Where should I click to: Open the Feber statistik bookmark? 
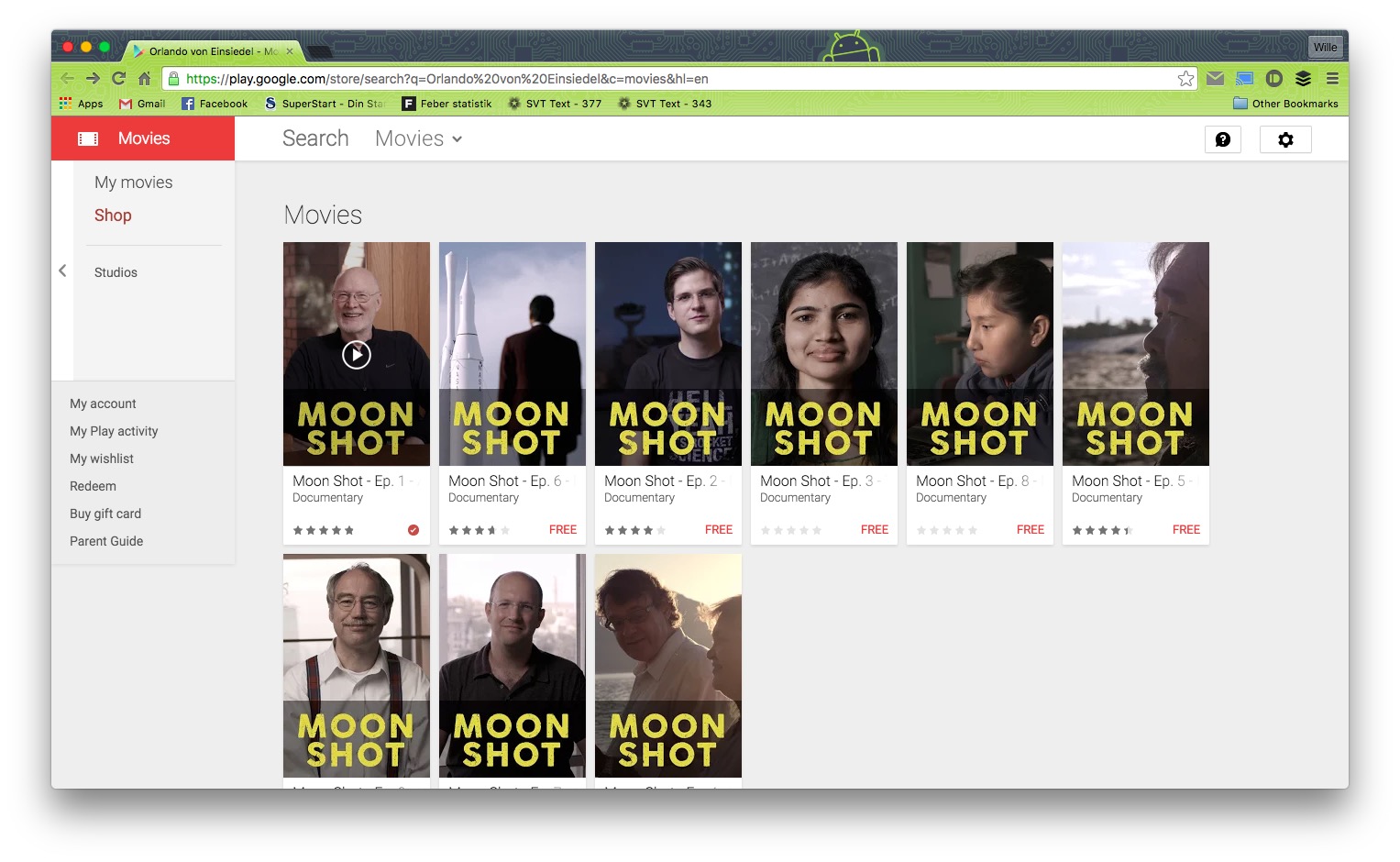[446, 104]
